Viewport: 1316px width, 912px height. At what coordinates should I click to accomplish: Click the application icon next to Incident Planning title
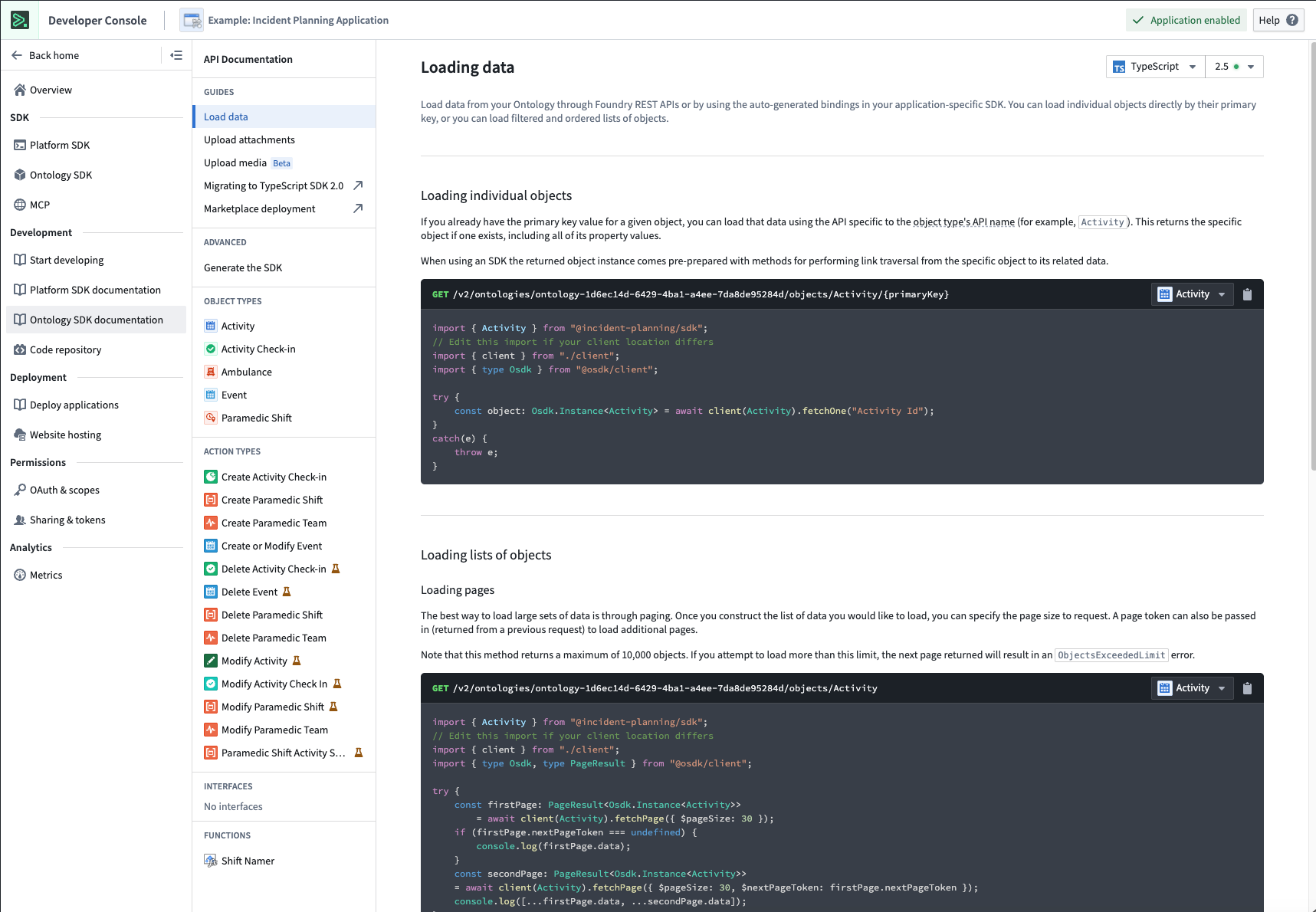192,20
